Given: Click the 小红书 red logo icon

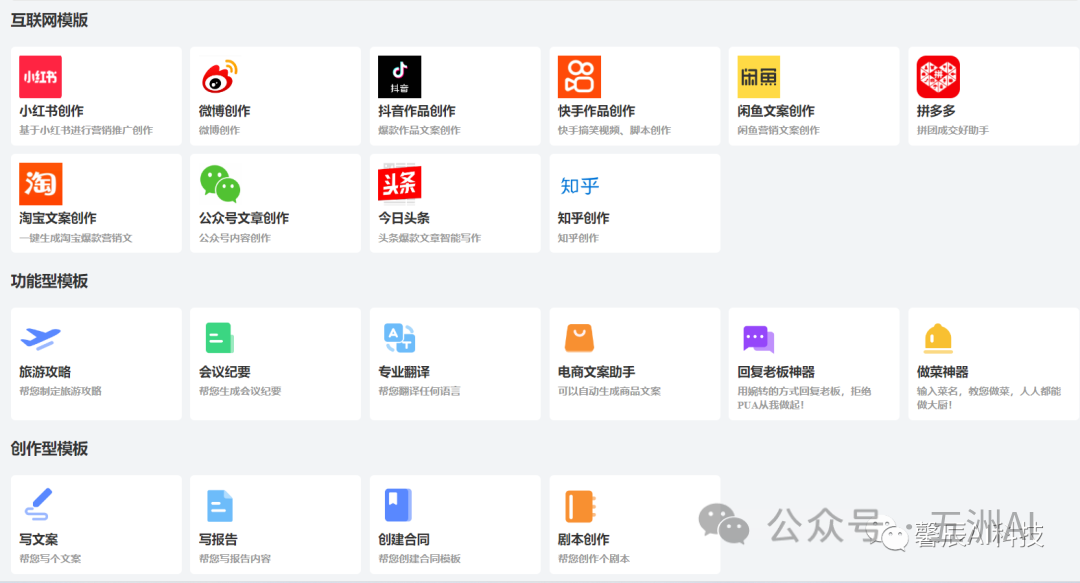Looking at the screenshot, I should pos(40,77).
